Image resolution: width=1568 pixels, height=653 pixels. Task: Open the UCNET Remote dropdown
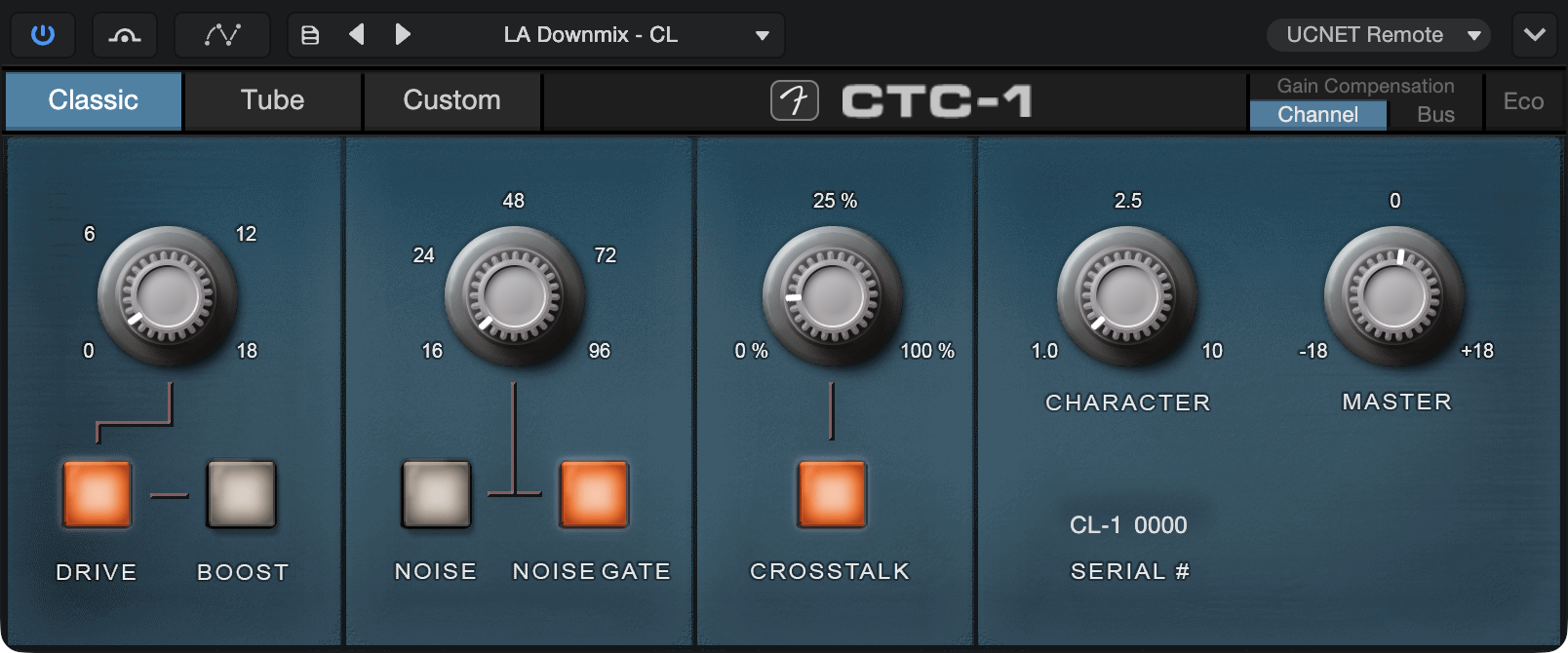1379,35
